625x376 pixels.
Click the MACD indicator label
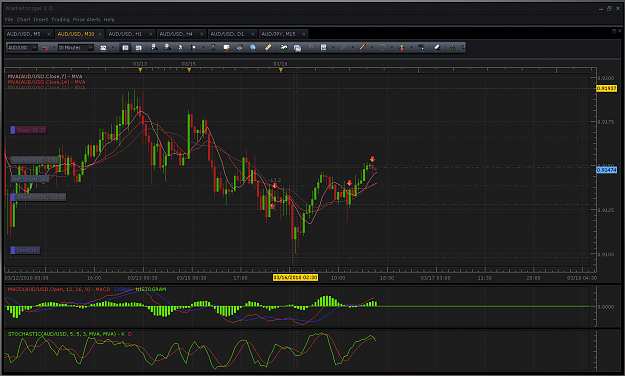coord(59,289)
